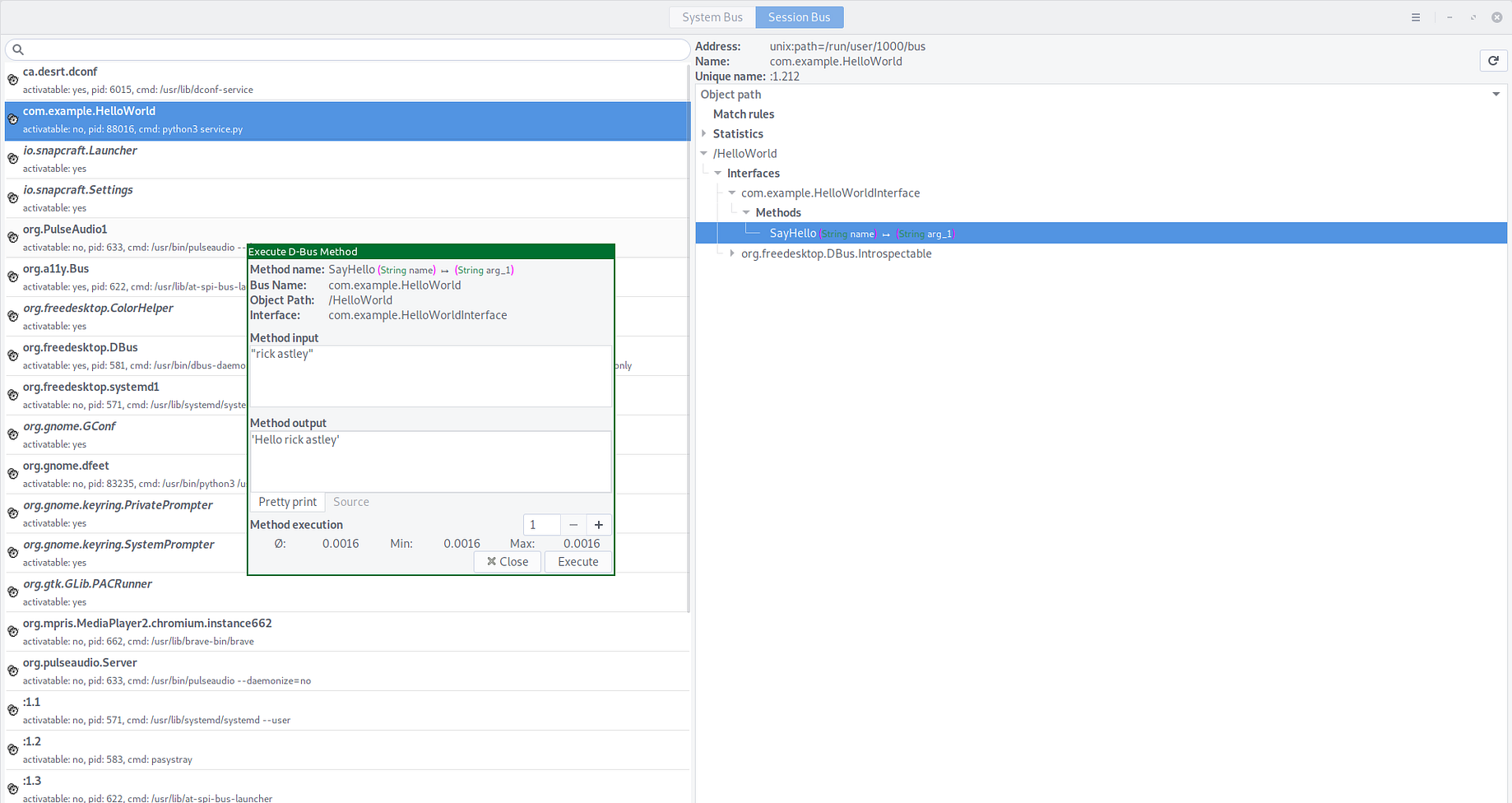Click inside the Method output text area
The height and width of the screenshot is (803, 1512).
coord(431,462)
